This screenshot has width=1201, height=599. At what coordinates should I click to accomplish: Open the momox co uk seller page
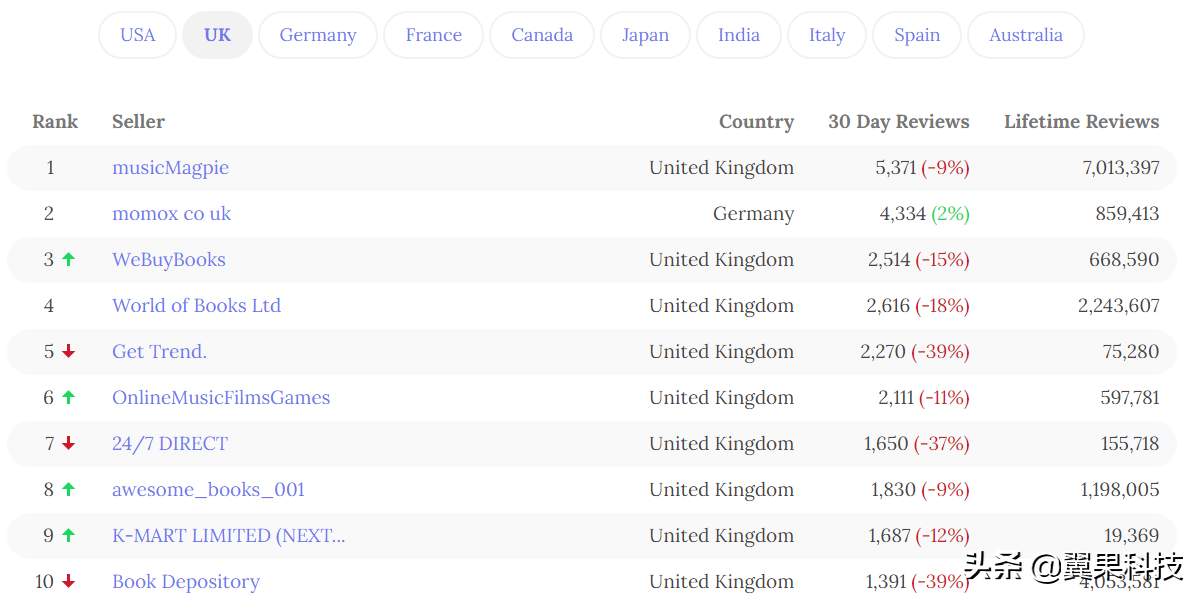[x=171, y=213]
